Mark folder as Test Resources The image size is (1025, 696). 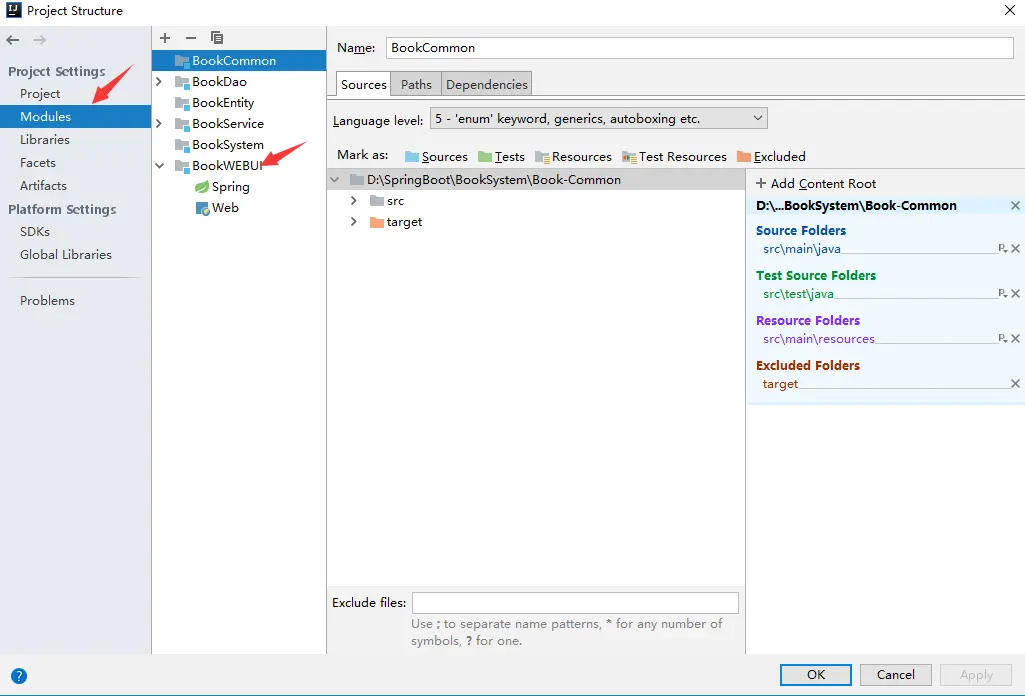(x=674, y=157)
